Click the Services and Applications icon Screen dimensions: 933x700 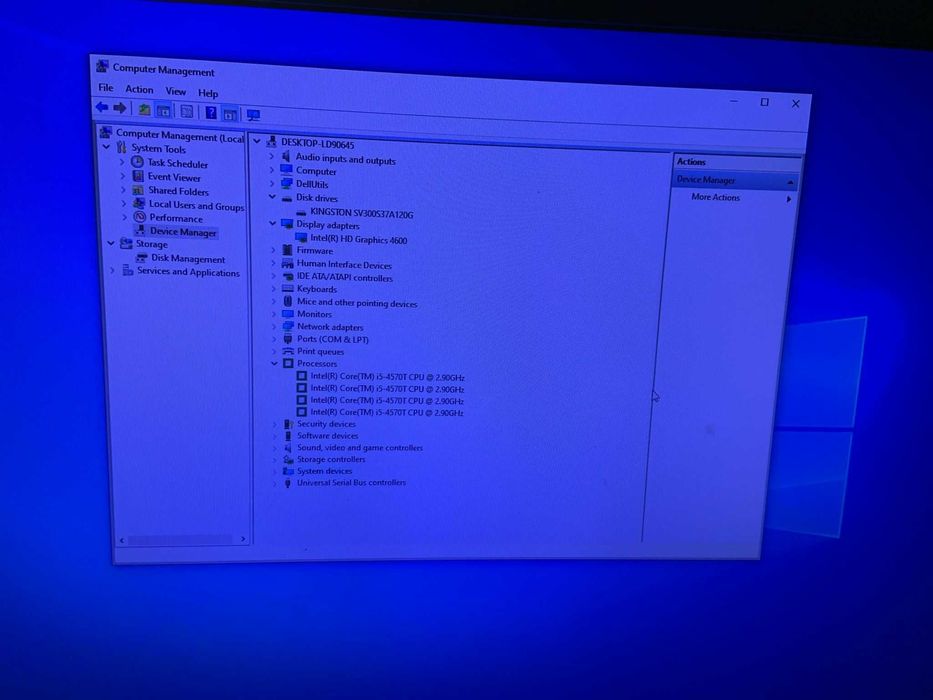click(x=128, y=271)
